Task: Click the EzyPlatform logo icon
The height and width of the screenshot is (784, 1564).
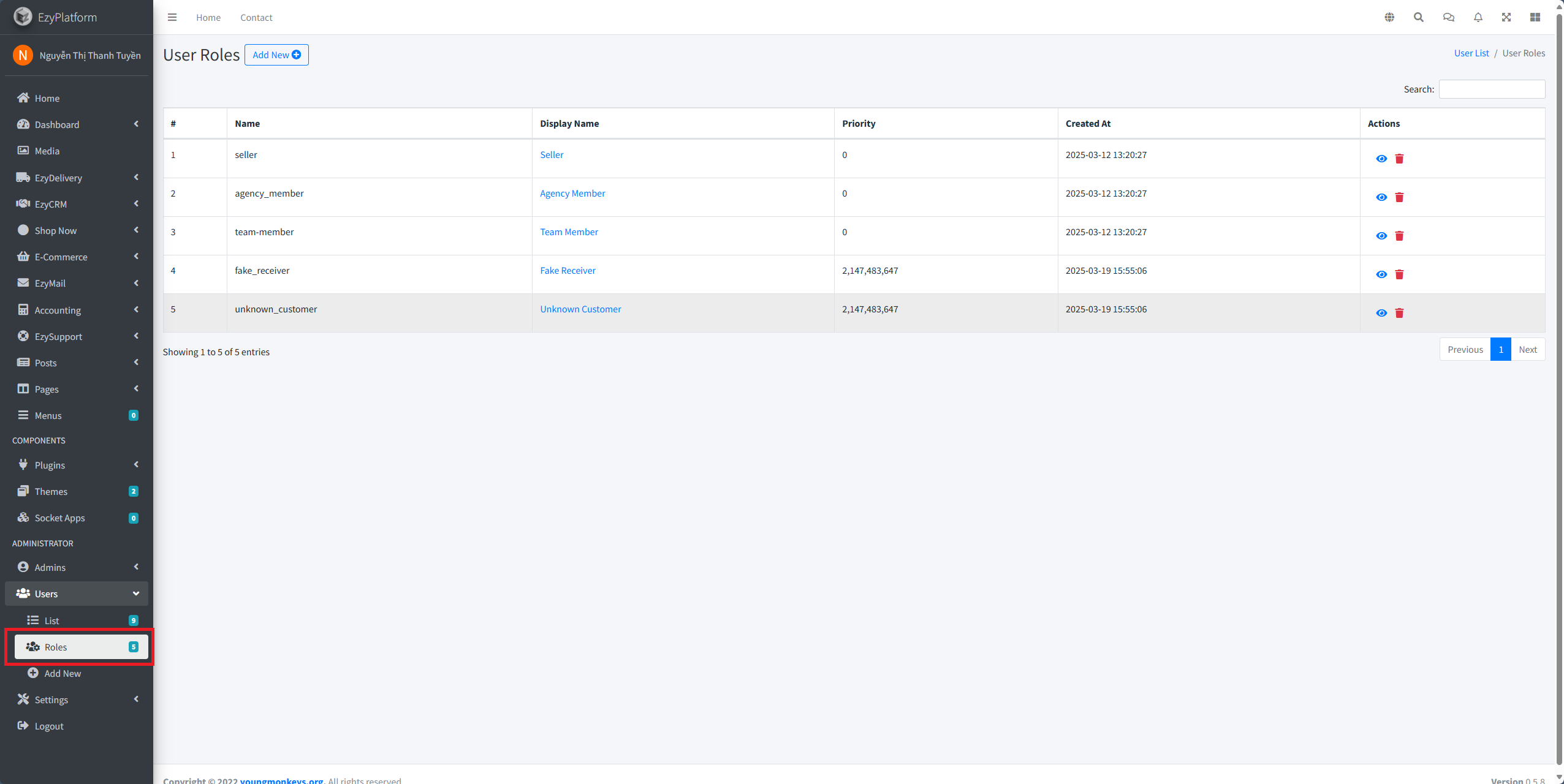Action: [23, 17]
